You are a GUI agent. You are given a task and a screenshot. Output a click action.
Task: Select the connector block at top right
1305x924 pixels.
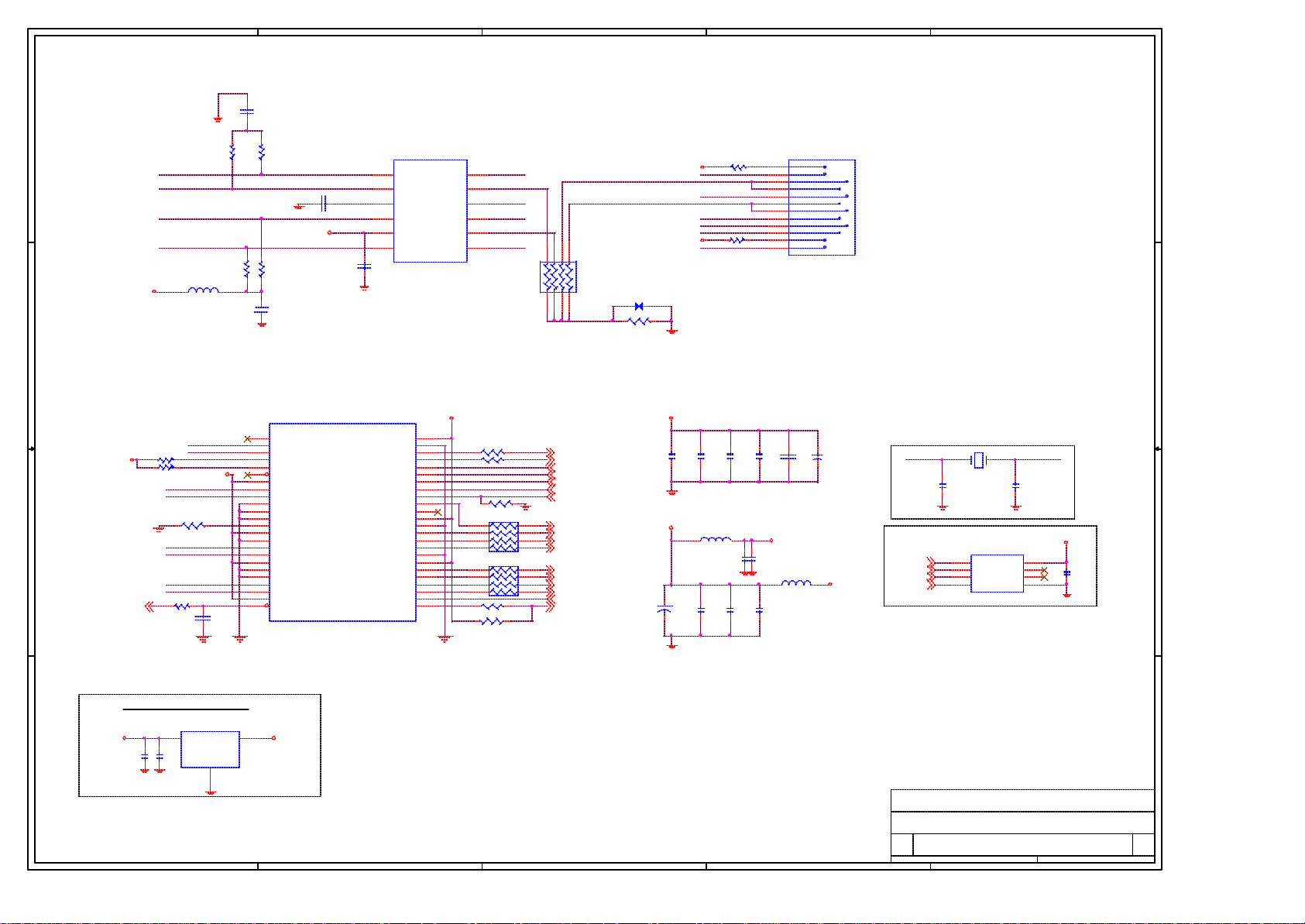tap(822, 208)
